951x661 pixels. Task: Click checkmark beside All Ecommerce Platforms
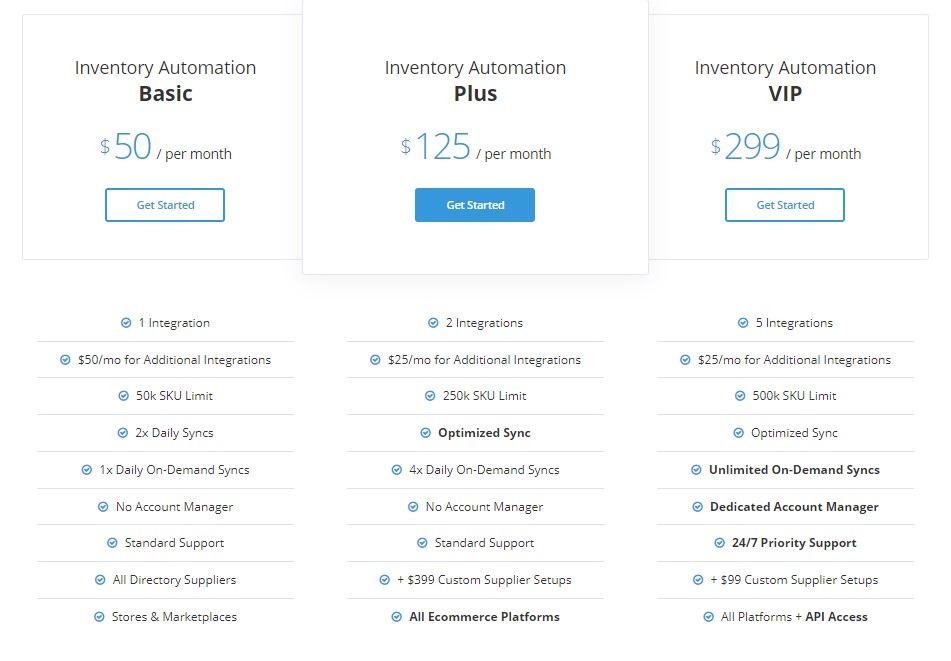pos(397,617)
